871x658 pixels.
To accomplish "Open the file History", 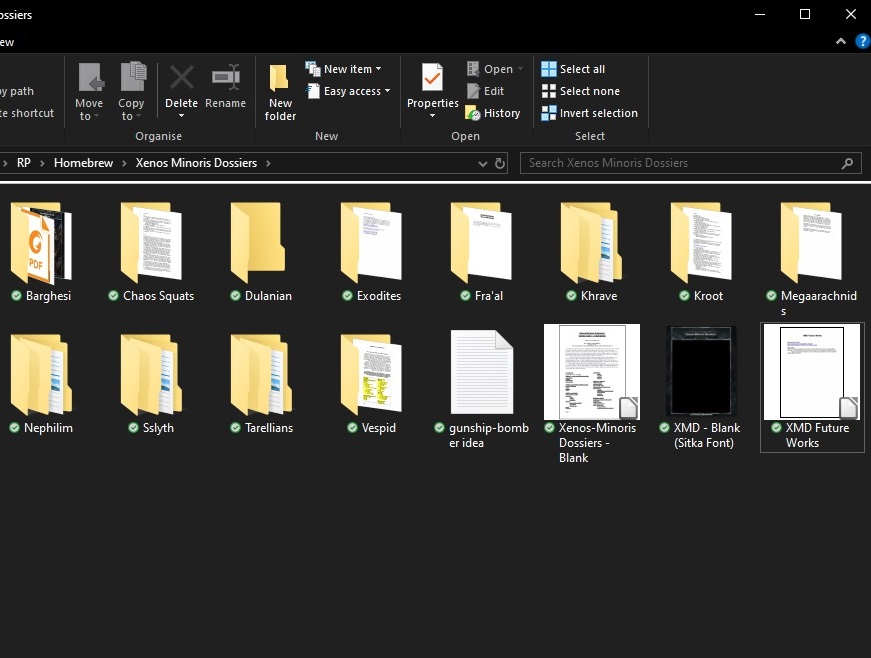I will click(x=493, y=113).
